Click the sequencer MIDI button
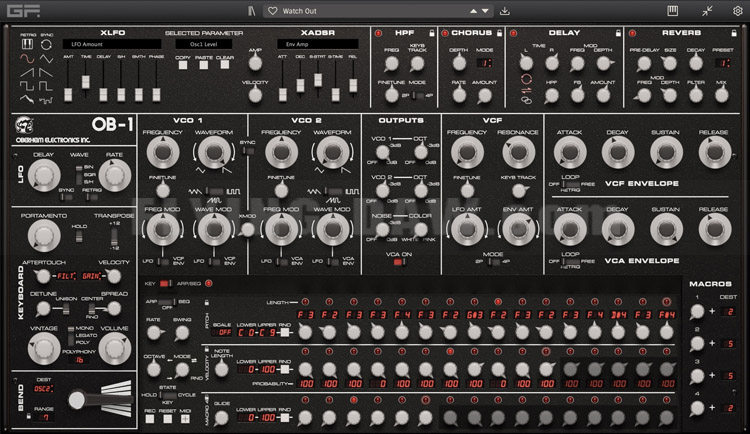750x434 pixels. coord(185,419)
